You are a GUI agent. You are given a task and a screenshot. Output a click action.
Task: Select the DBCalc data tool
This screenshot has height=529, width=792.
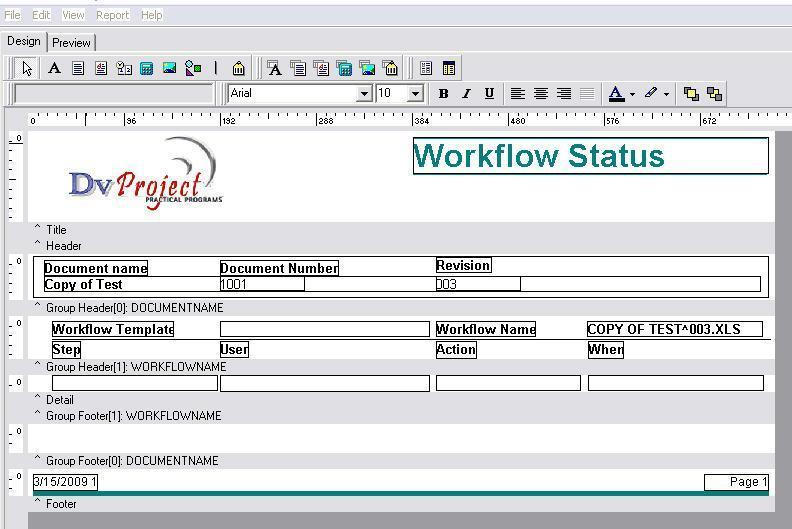pos(344,68)
